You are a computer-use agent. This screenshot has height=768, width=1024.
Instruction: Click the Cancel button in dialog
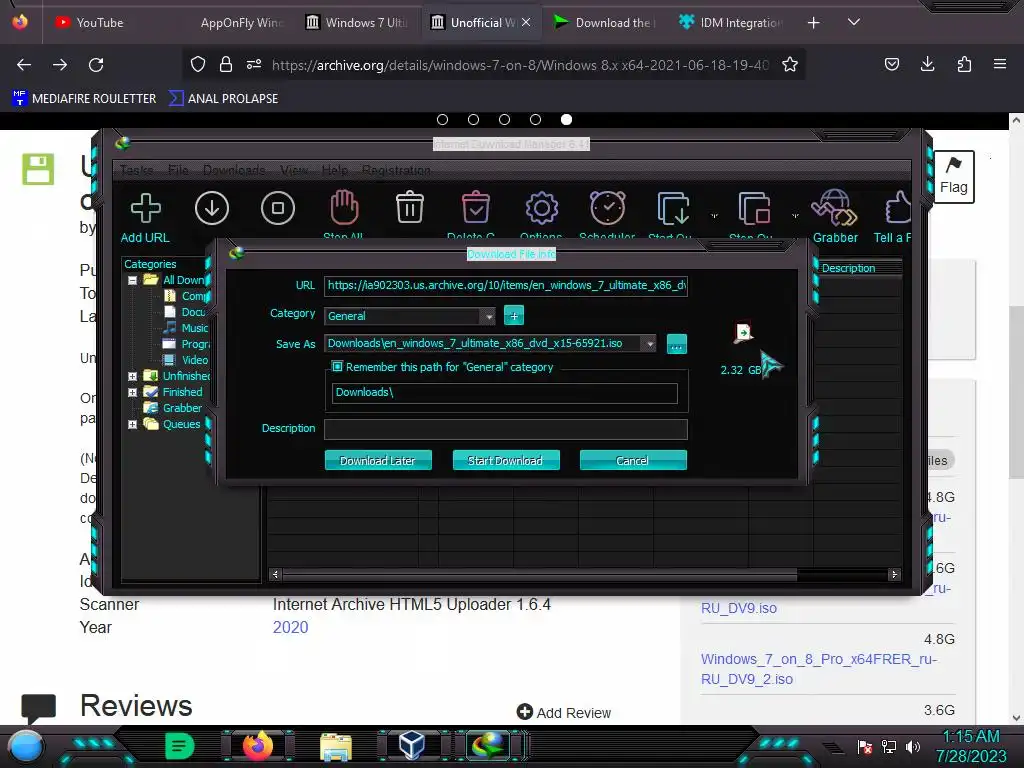click(633, 460)
